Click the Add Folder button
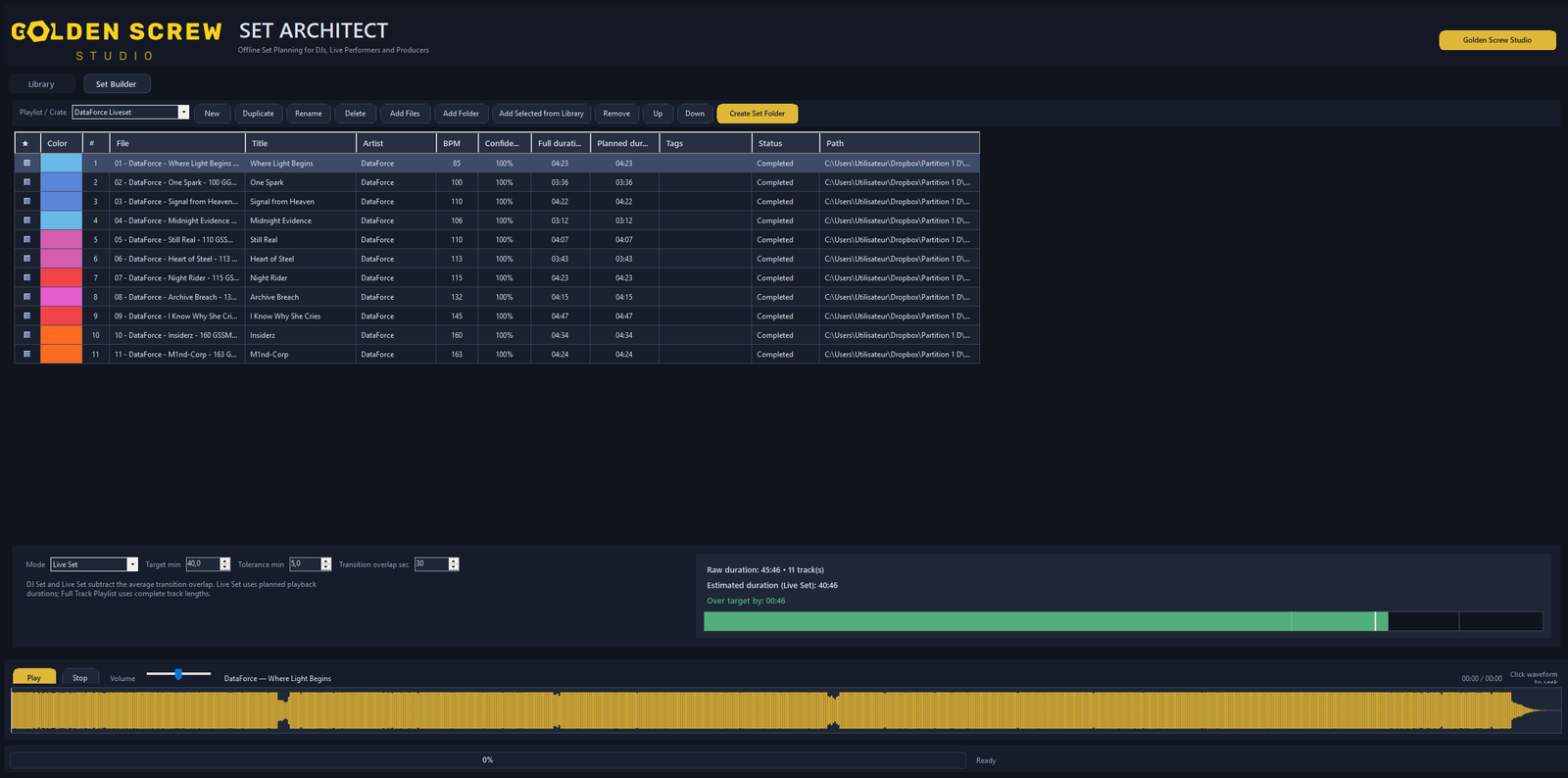 (461, 114)
